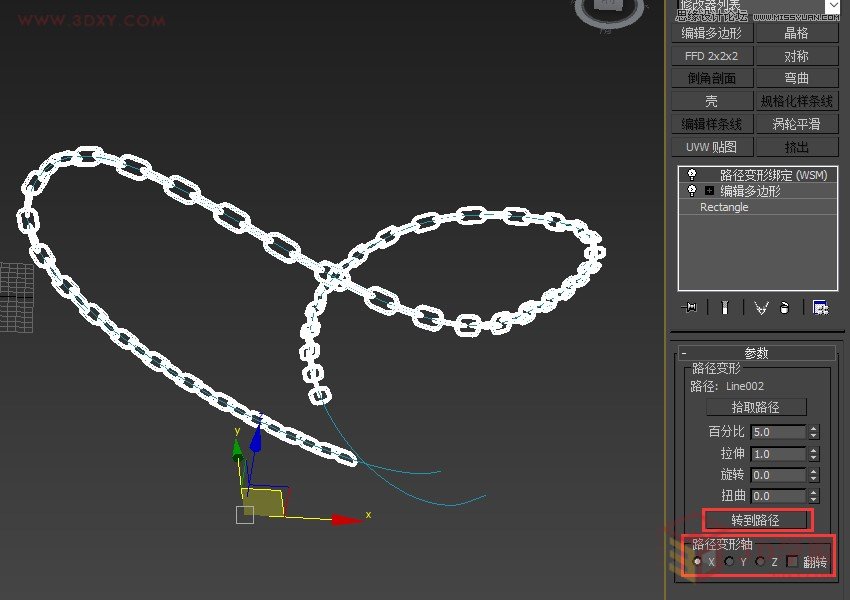Screen dimensions: 850x600
Task: Enable the 翻转 flip checkbox
Action: pyautogui.click(x=792, y=562)
